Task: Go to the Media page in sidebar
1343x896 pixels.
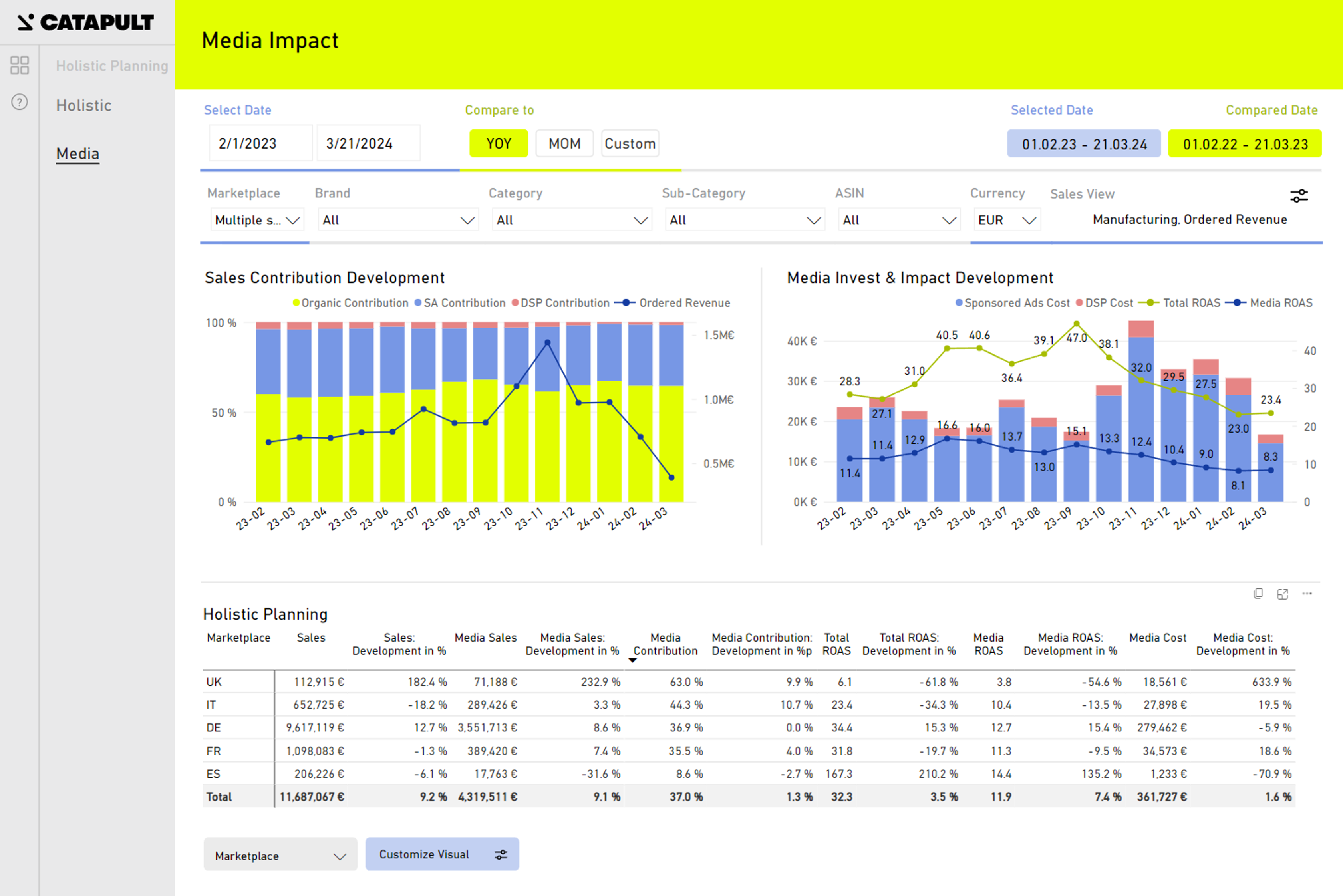Action: [x=77, y=154]
